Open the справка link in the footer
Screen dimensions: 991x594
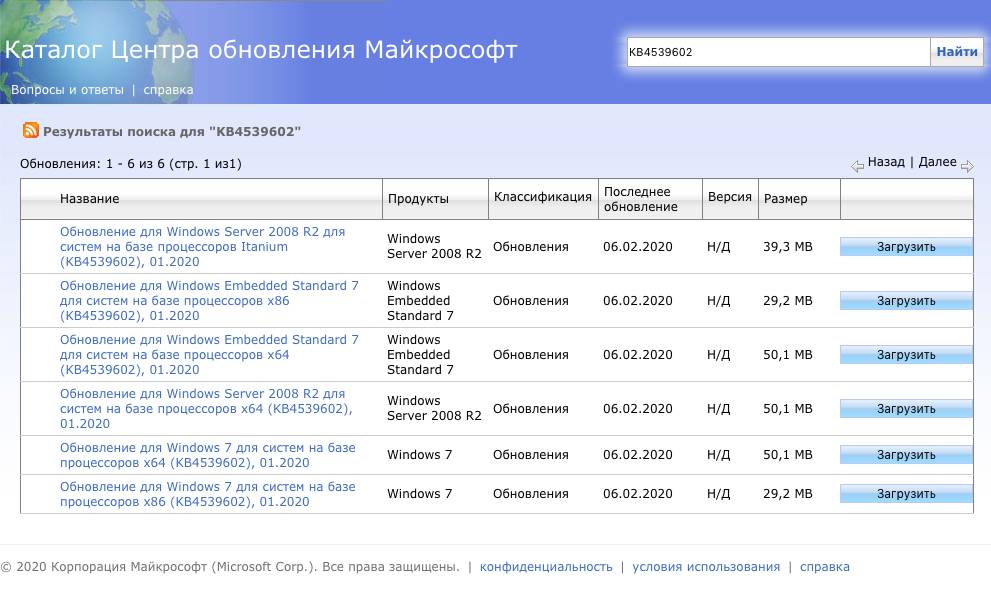point(825,567)
